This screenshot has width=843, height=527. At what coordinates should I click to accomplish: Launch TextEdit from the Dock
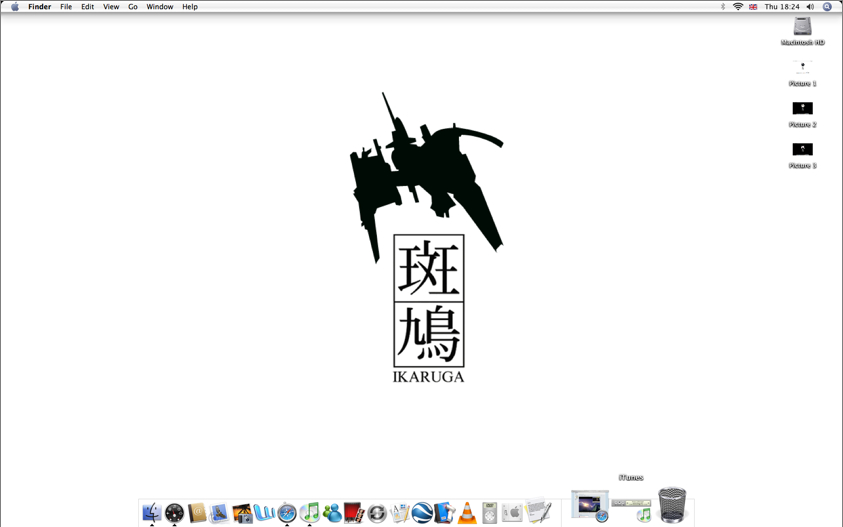click(x=538, y=511)
